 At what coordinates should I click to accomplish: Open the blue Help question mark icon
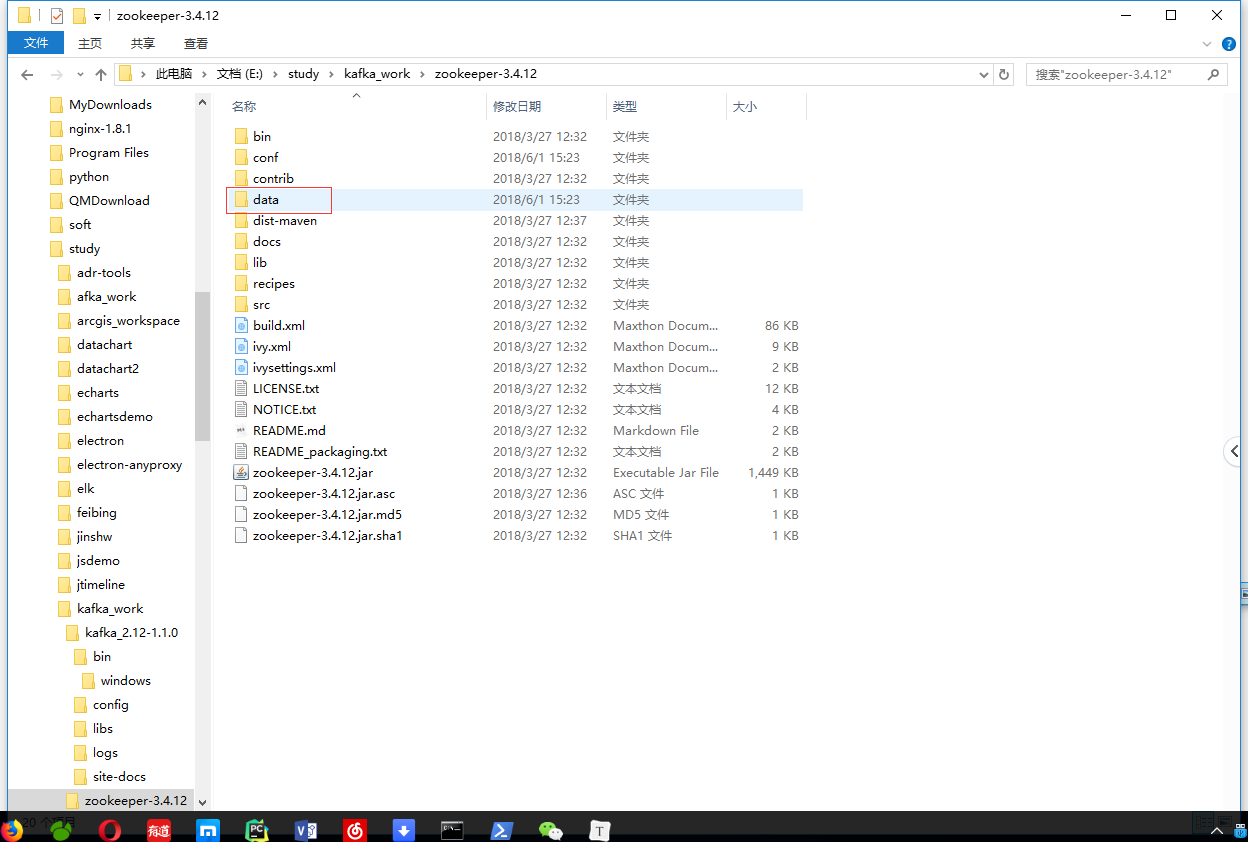coord(1231,44)
